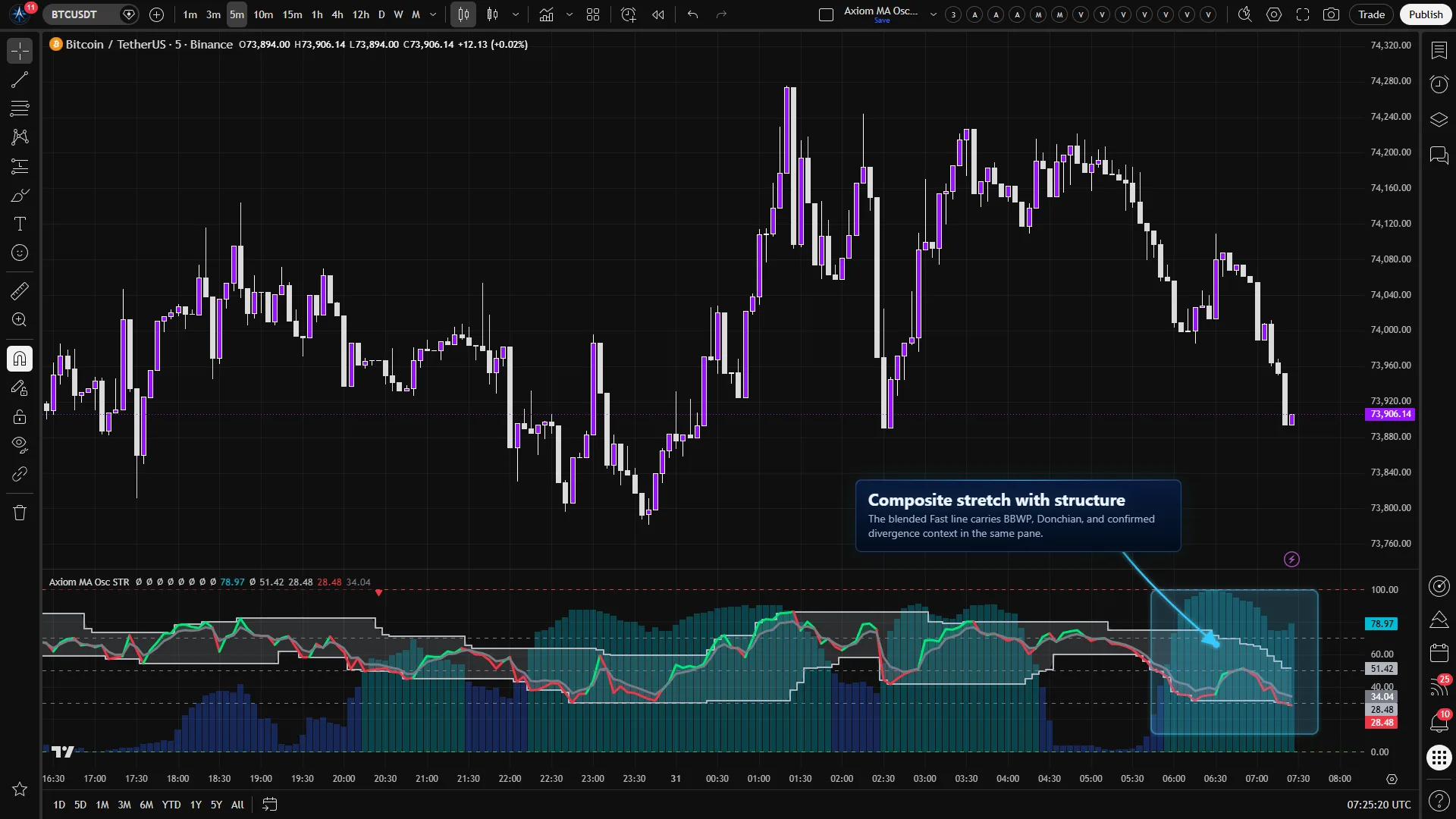Select the 5m interval tab

[x=237, y=14]
